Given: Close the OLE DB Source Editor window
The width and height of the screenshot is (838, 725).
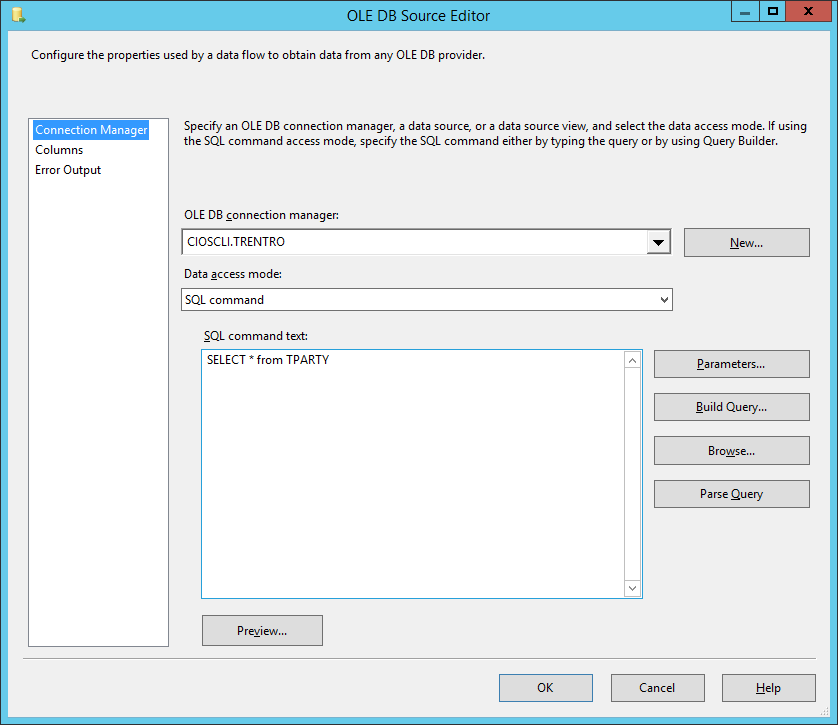Looking at the screenshot, I should pyautogui.click(x=809, y=11).
